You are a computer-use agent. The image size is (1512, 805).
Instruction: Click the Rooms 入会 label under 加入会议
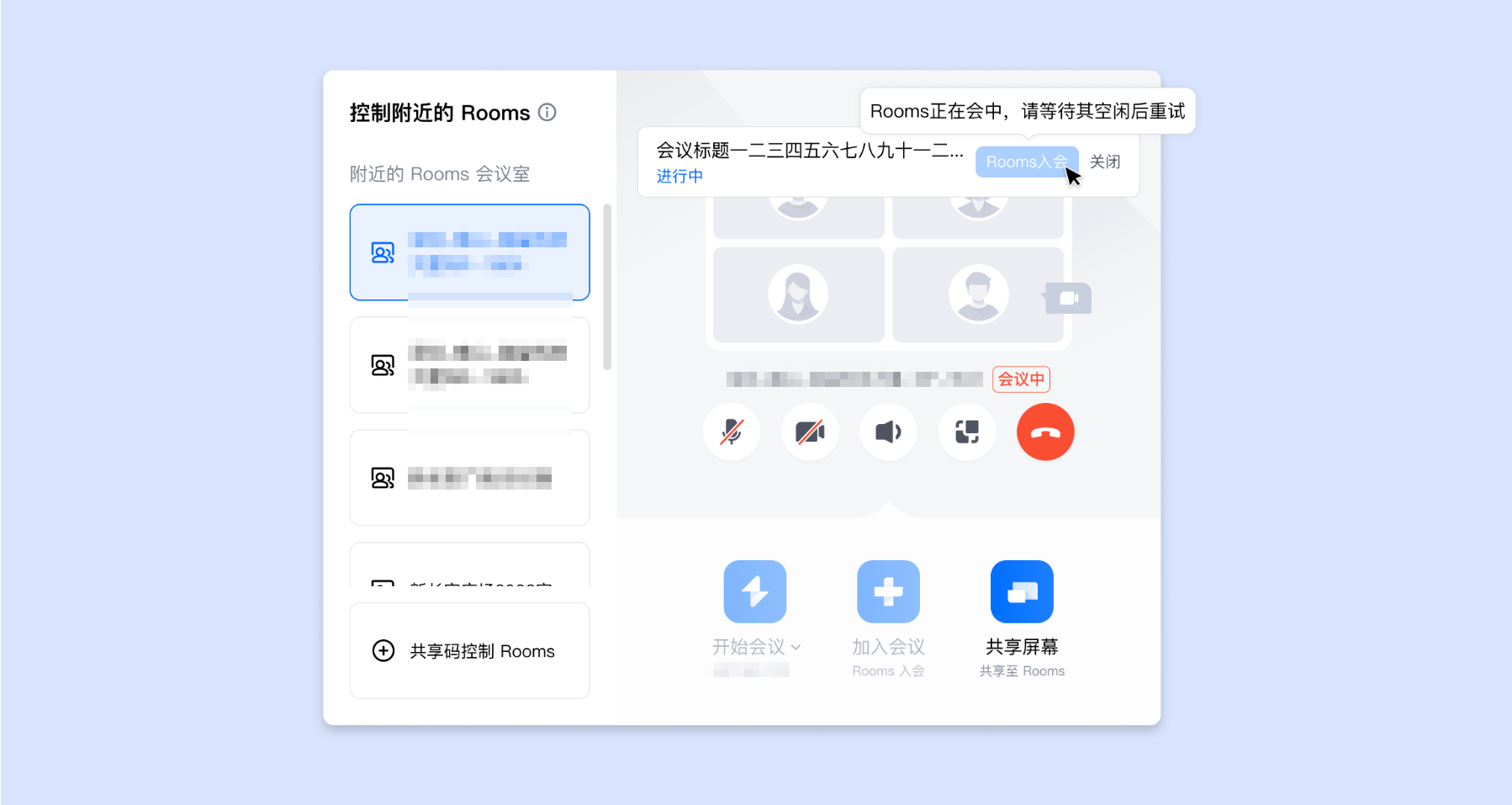(888, 671)
